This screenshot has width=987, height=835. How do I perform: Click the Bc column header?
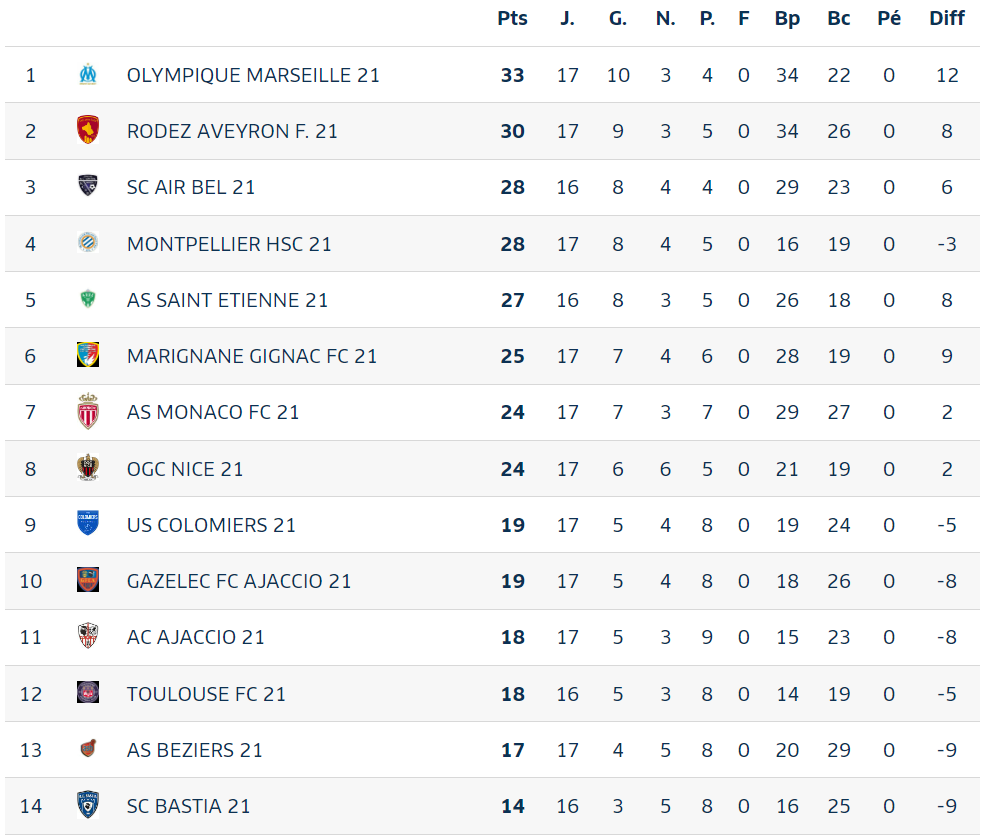click(838, 18)
